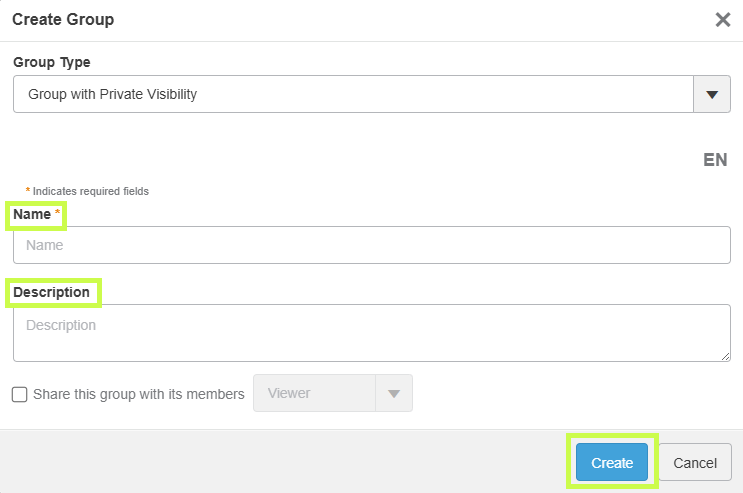The width and height of the screenshot is (743, 493).
Task: Click the Create Group dialog title
Action: 63,19
